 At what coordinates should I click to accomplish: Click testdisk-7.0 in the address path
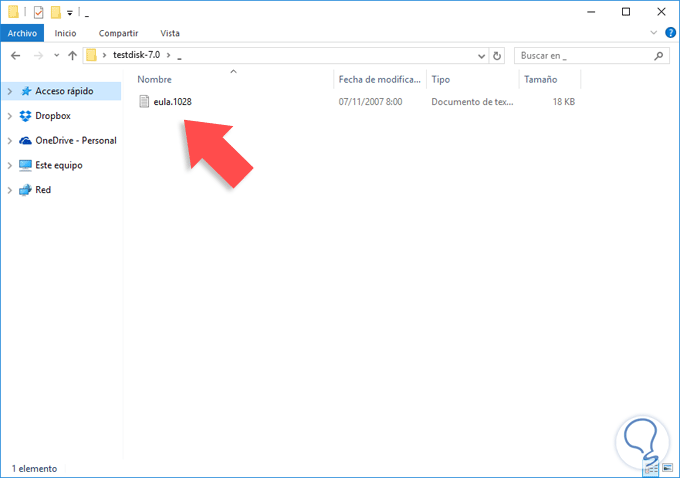(x=136, y=55)
